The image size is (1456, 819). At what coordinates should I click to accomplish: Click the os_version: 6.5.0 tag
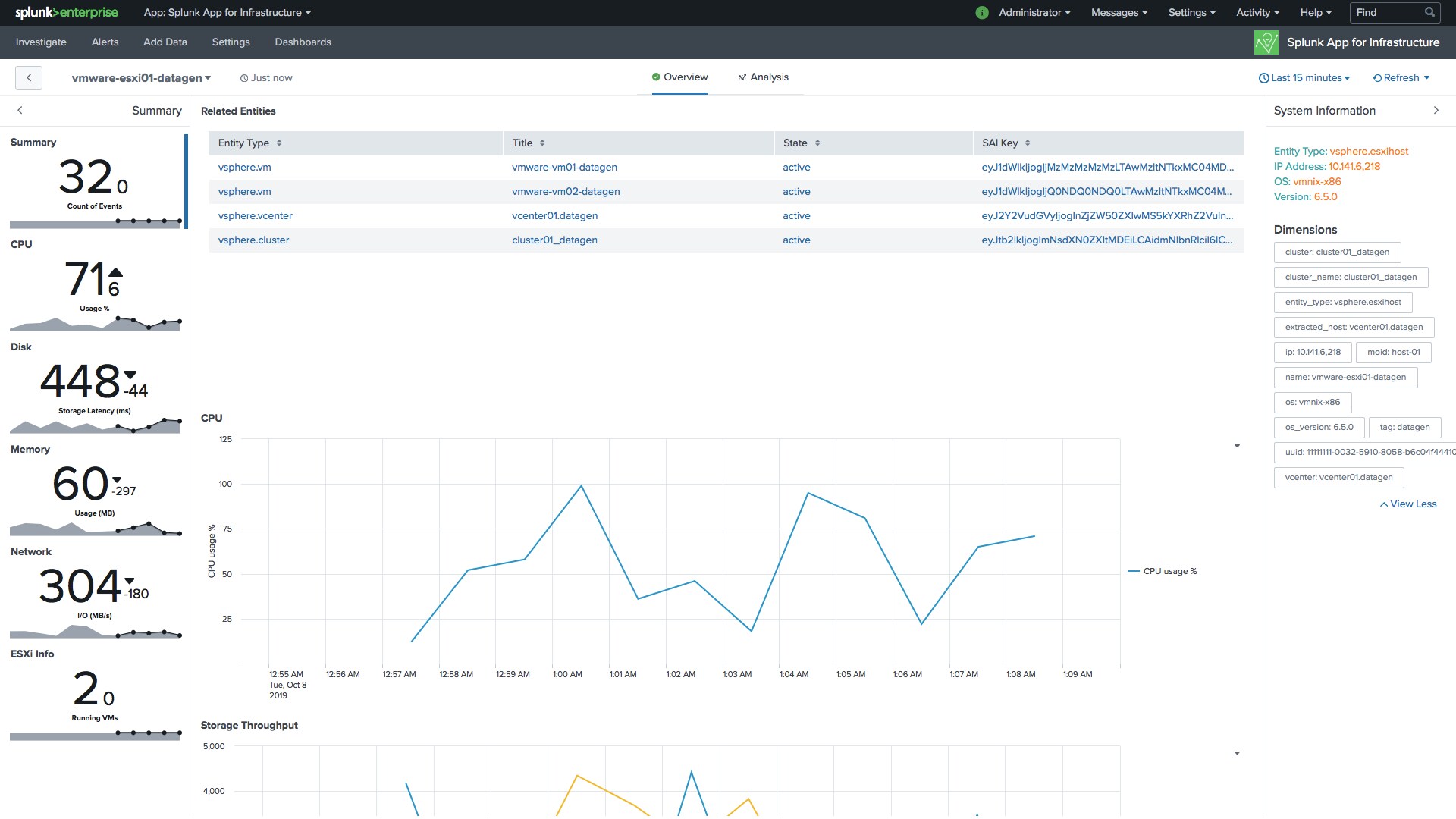click(1319, 427)
